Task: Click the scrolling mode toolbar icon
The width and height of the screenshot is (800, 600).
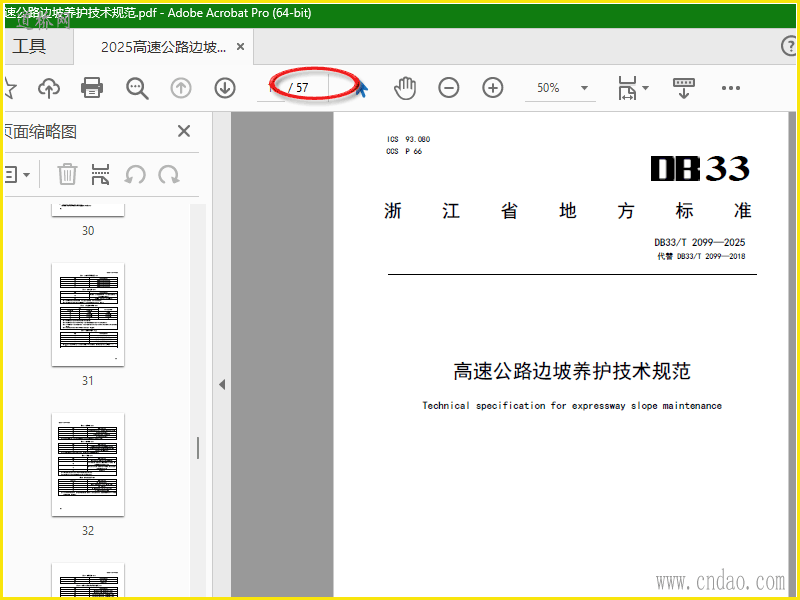Action: click(x=684, y=88)
